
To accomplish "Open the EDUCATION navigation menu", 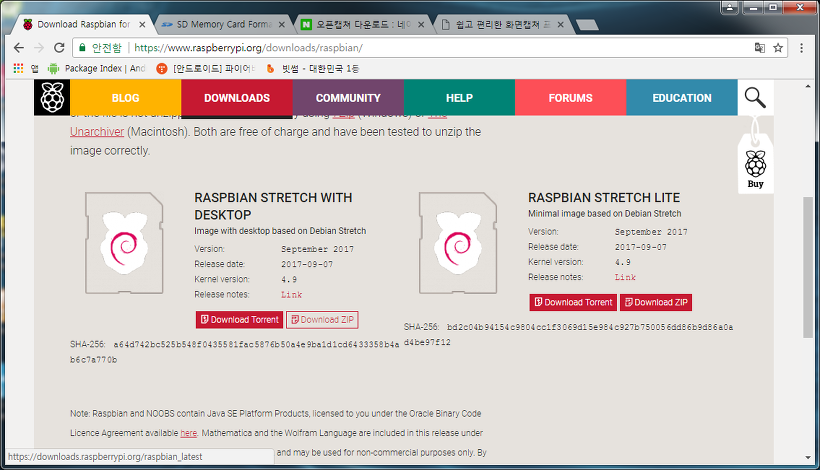I will (682, 98).
